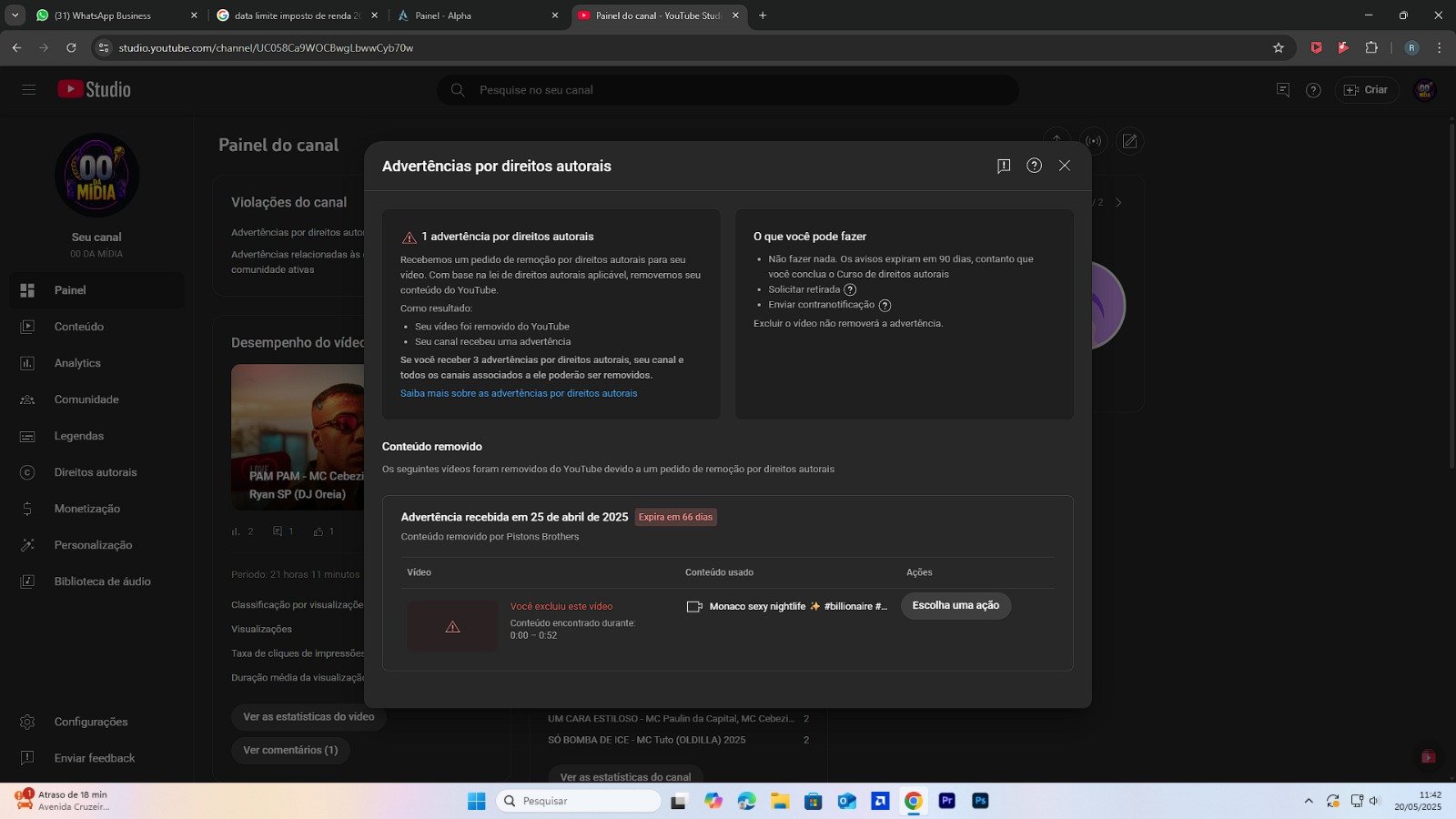
Task: Open the tab search dropdown arrow
Action: [15, 15]
